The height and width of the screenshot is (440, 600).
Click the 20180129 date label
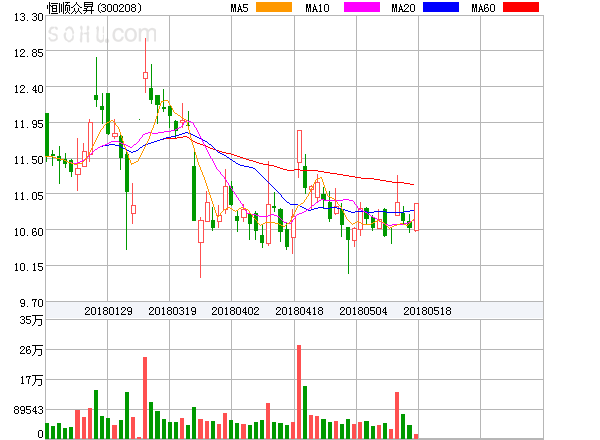point(108,311)
